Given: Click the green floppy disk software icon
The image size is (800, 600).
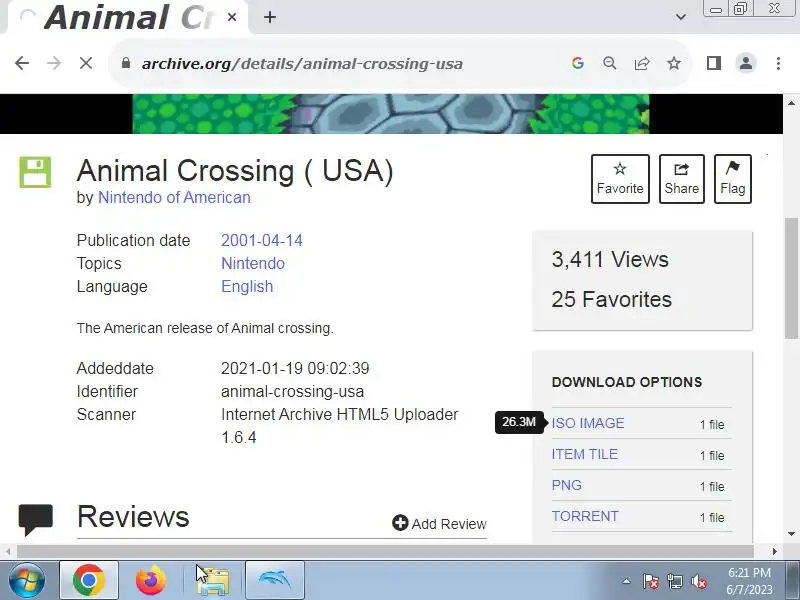Looking at the screenshot, I should (x=35, y=172).
